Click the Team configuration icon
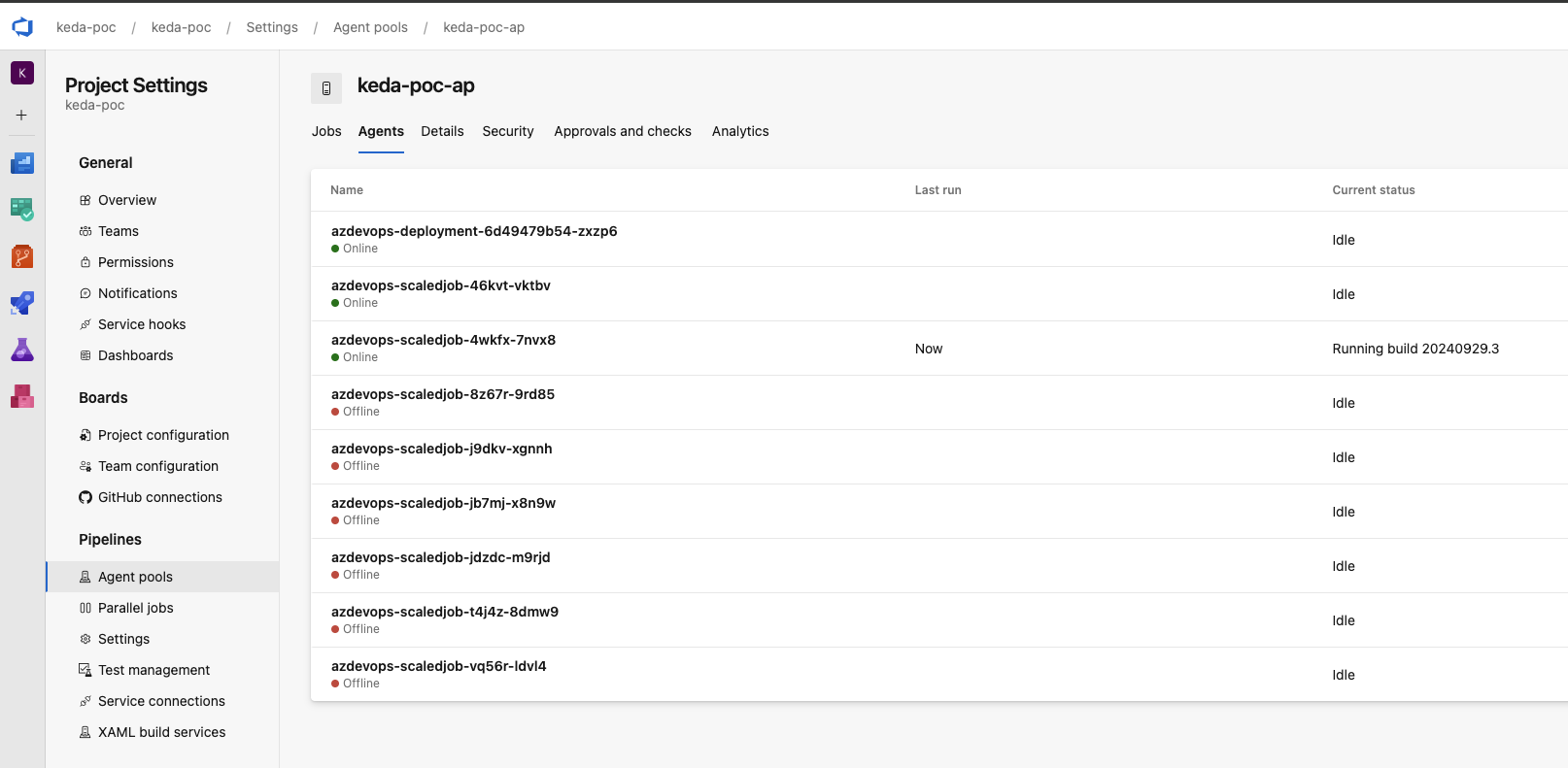 coord(85,466)
